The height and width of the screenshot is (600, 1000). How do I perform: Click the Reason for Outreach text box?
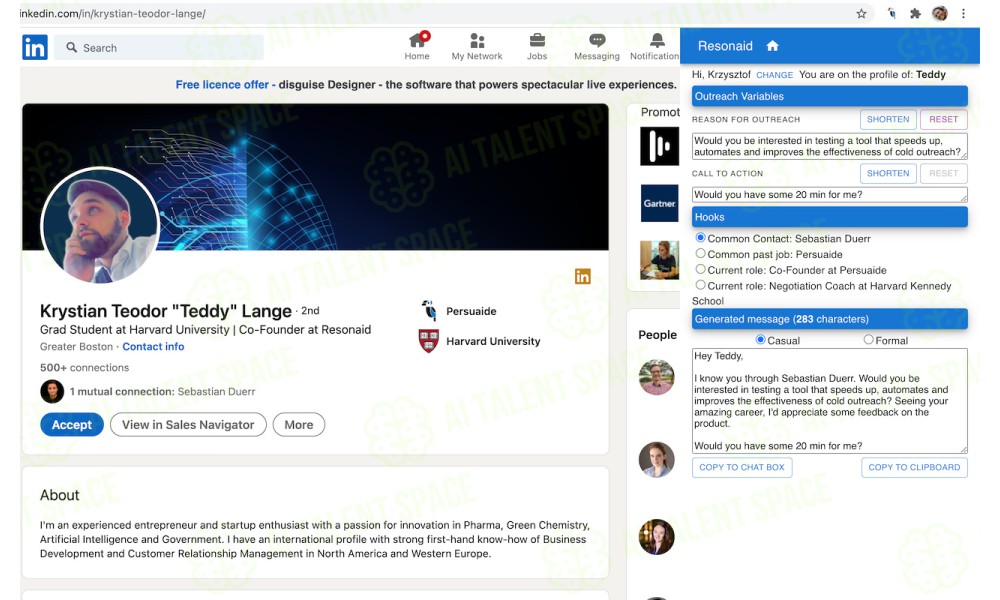[829, 146]
